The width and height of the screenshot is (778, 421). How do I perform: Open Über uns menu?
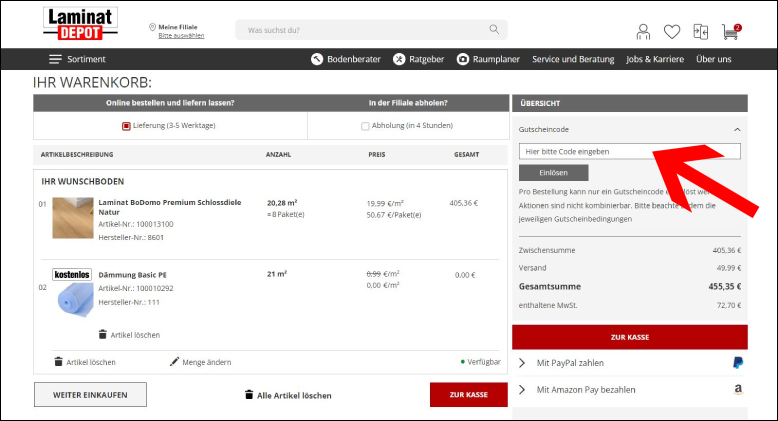coord(713,59)
